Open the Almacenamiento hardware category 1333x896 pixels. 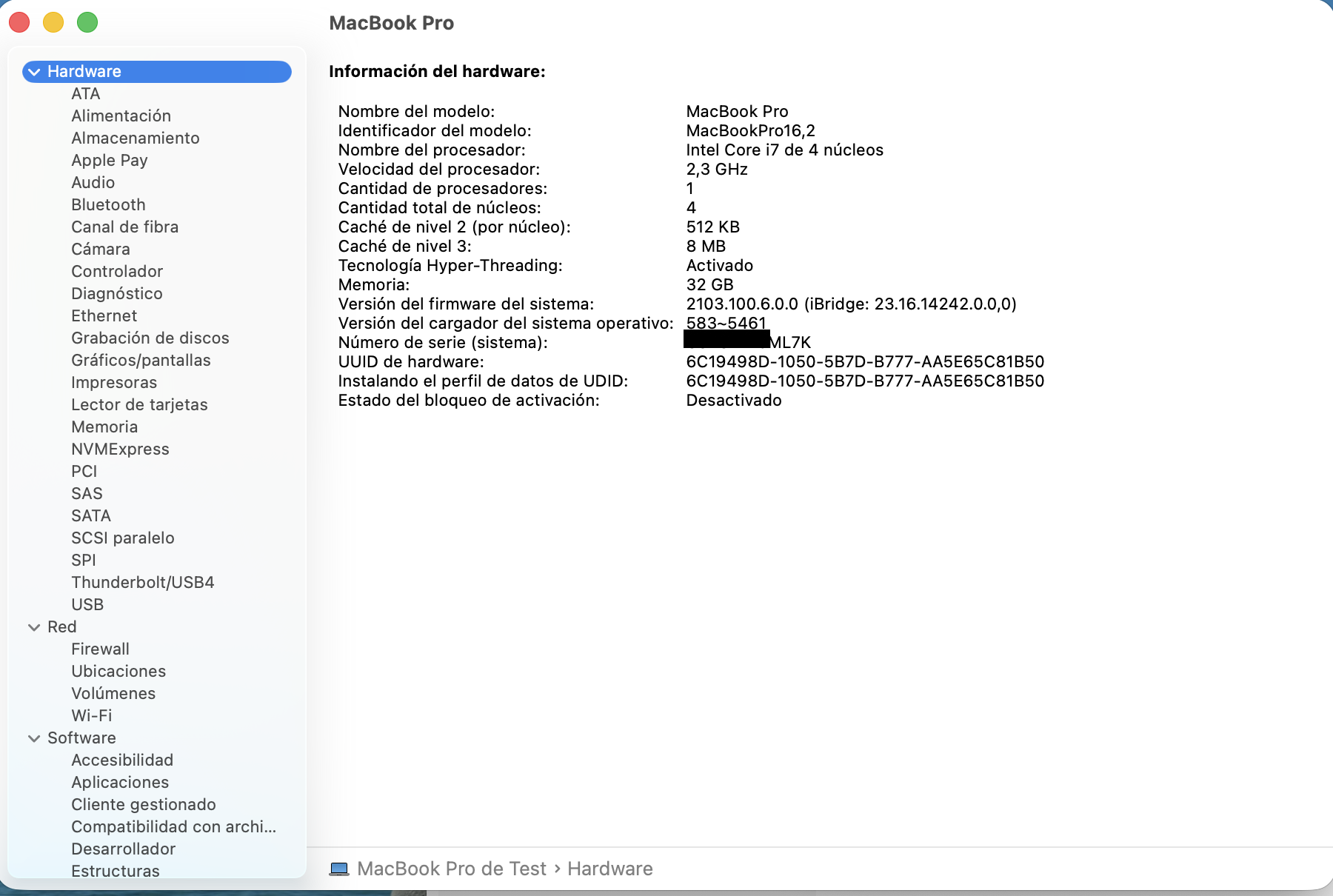pos(135,138)
